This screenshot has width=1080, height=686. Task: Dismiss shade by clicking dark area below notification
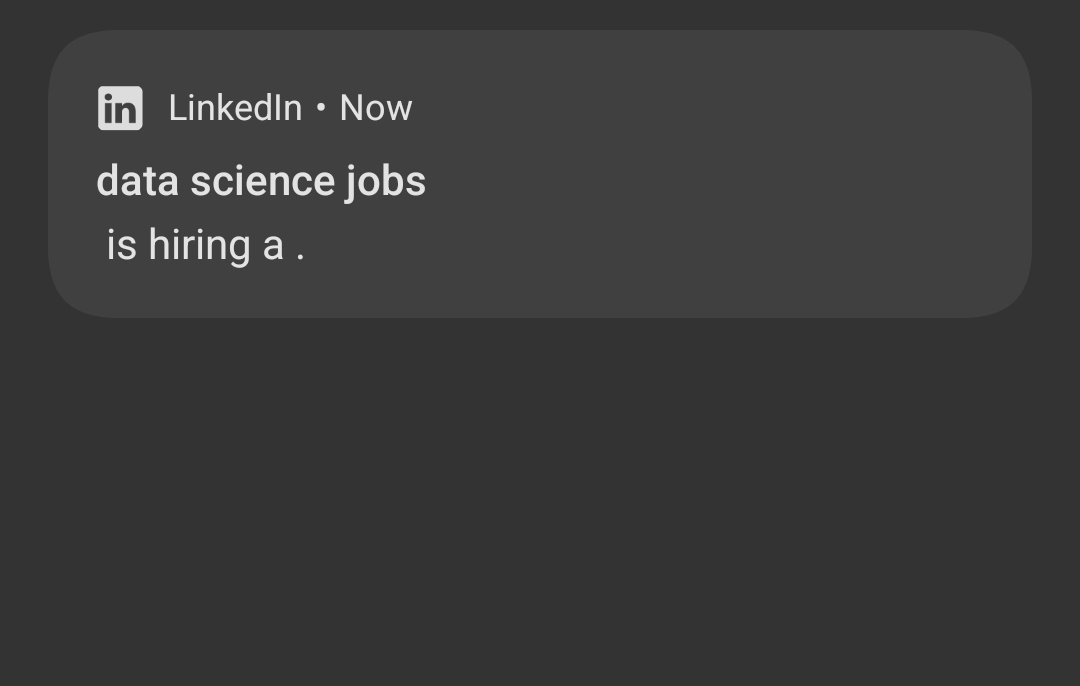pyautogui.click(x=540, y=503)
